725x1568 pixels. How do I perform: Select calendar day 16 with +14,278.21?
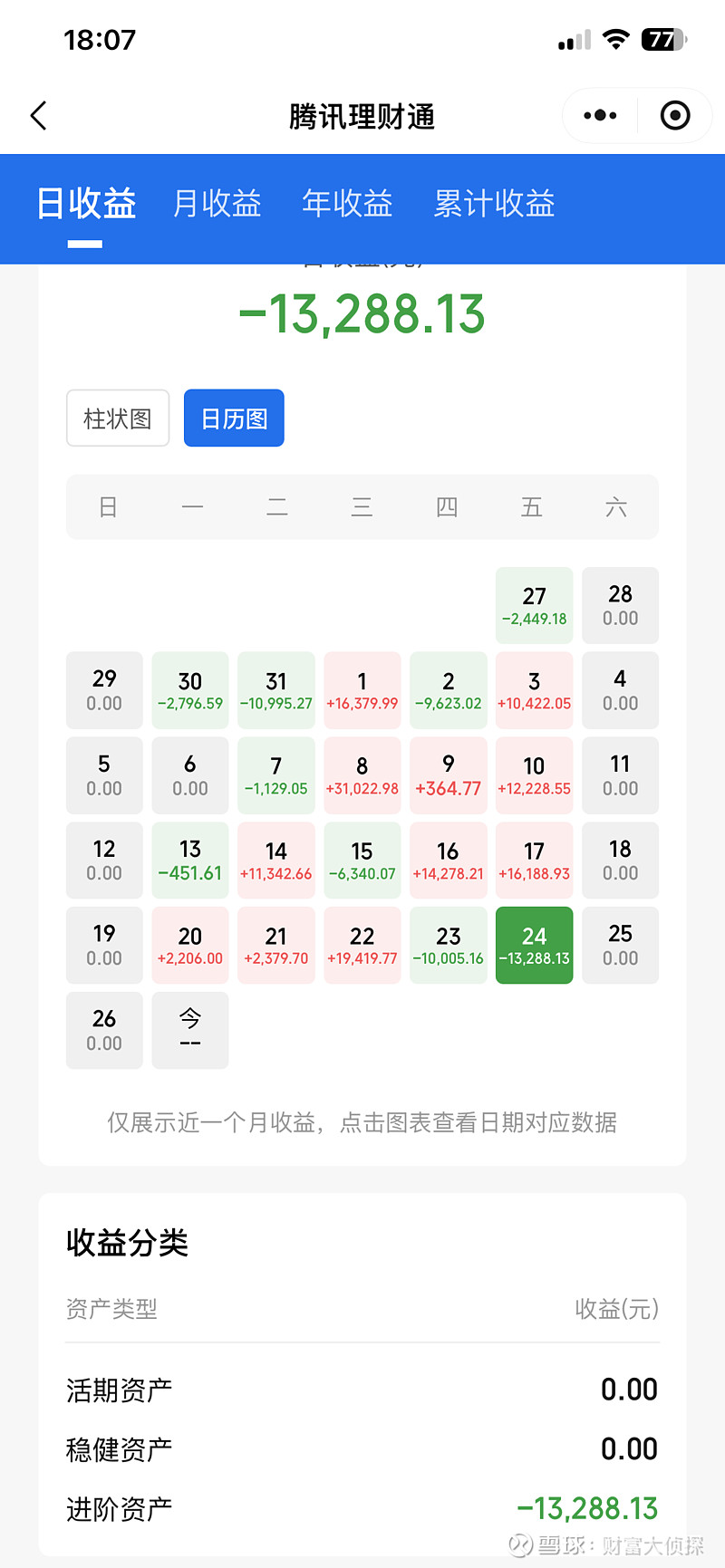click(x=449, y=861)
